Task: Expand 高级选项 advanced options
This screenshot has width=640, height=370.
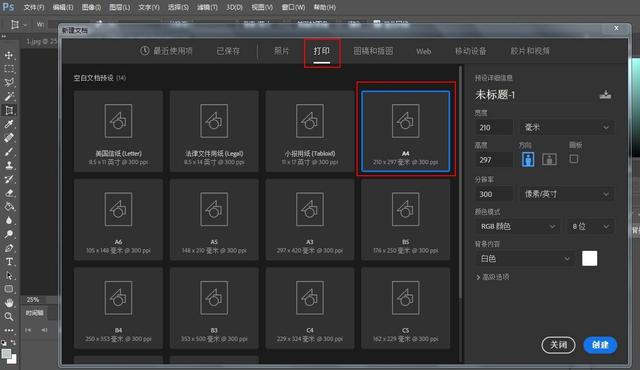Action: coord(493,277)
